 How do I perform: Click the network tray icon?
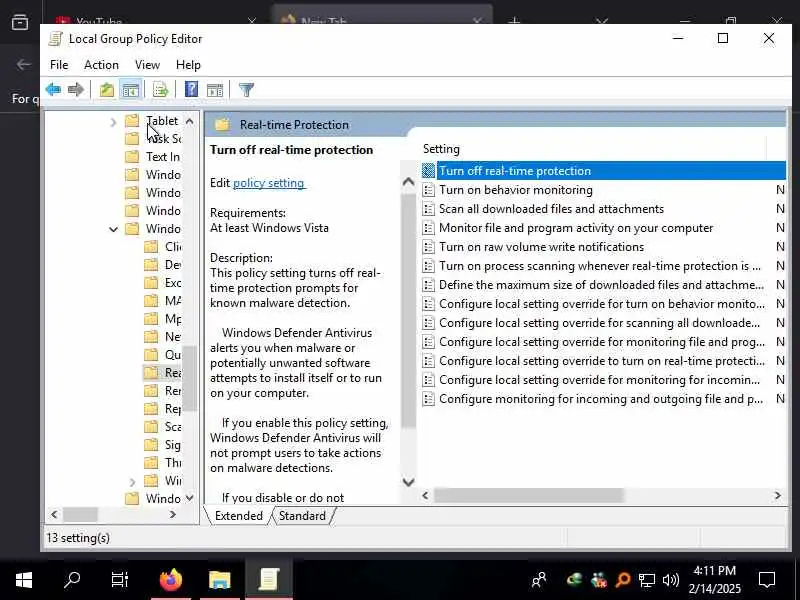[646, 580]
